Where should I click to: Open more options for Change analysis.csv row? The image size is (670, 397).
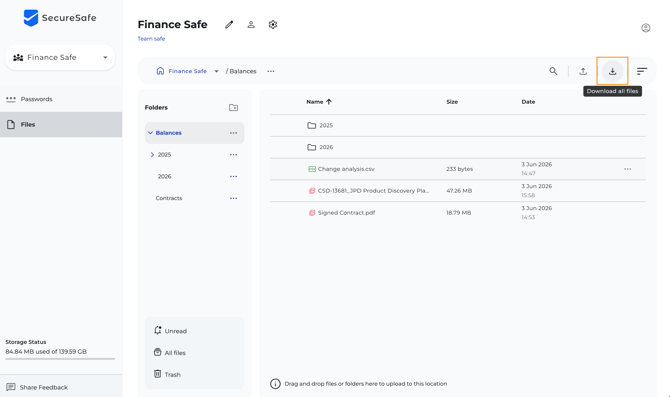(627, 169)
